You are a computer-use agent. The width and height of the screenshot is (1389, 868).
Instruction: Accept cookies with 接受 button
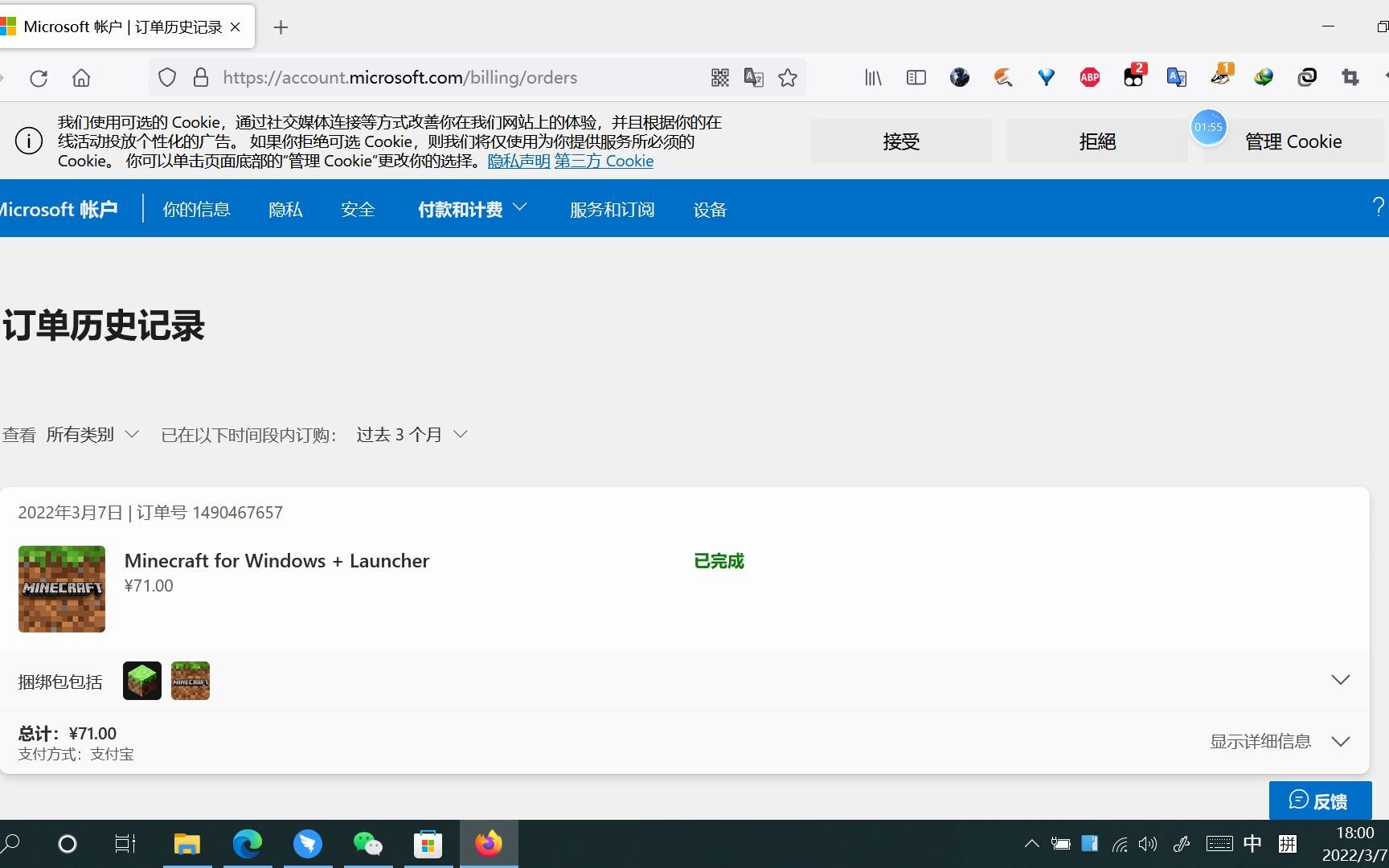pos(901,141)
